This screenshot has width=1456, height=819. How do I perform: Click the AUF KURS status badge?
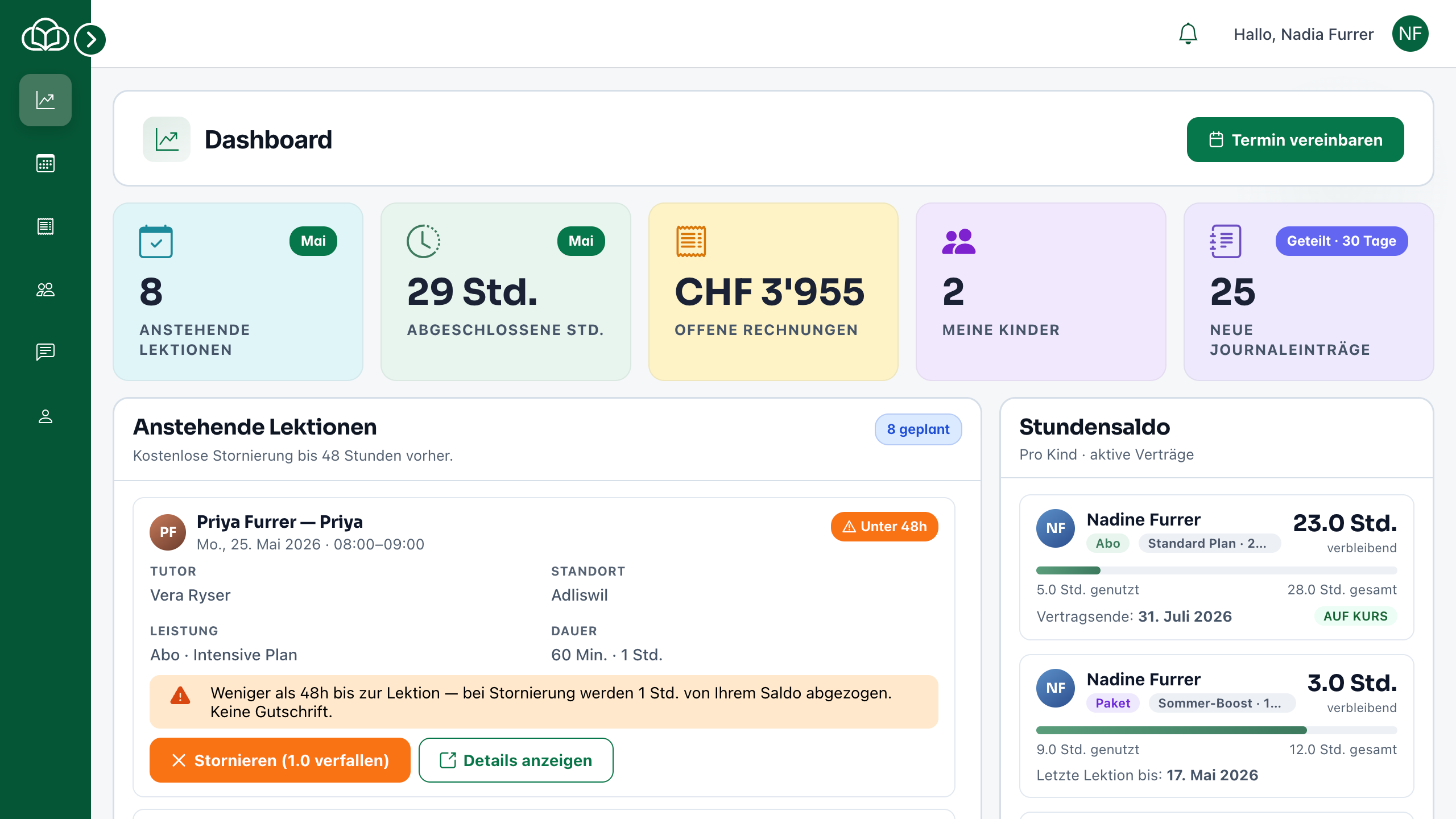point(1355,617)
